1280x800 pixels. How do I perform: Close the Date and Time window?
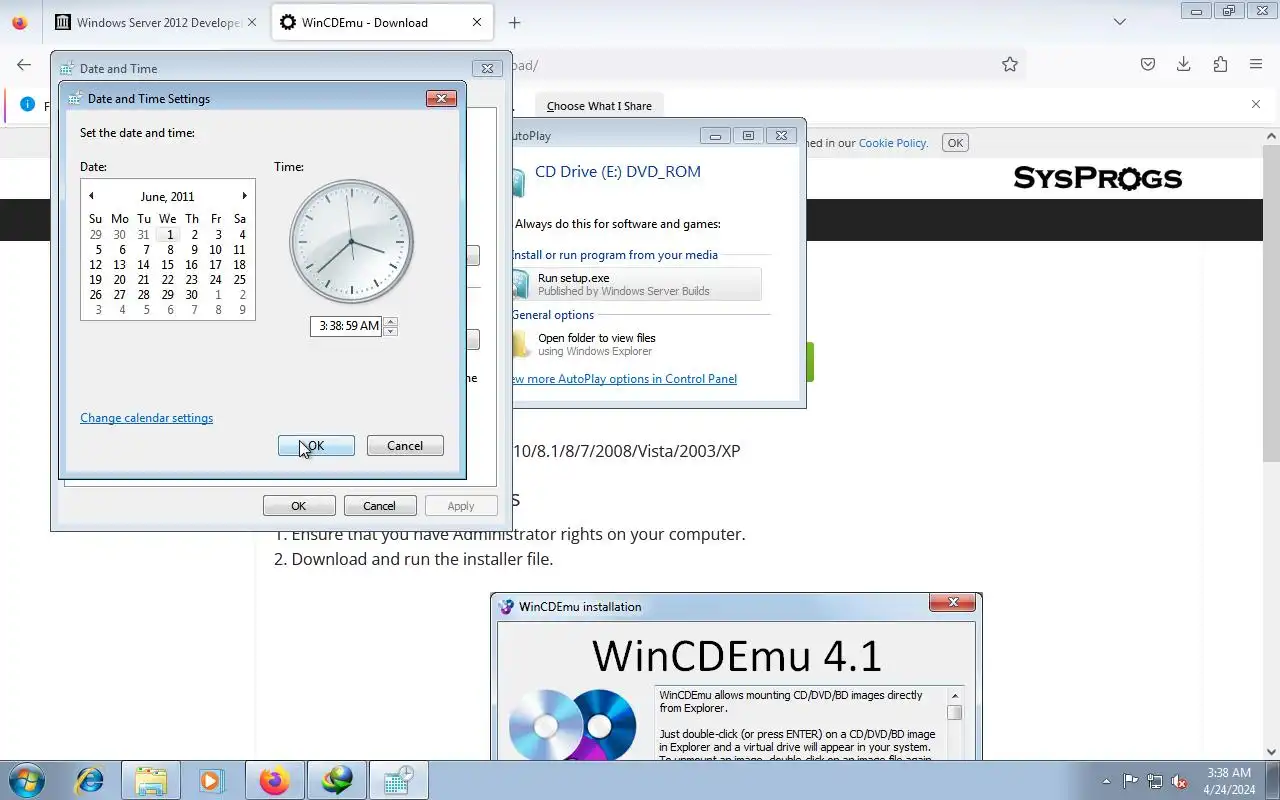pyautogui.click(x=487, y=68)
